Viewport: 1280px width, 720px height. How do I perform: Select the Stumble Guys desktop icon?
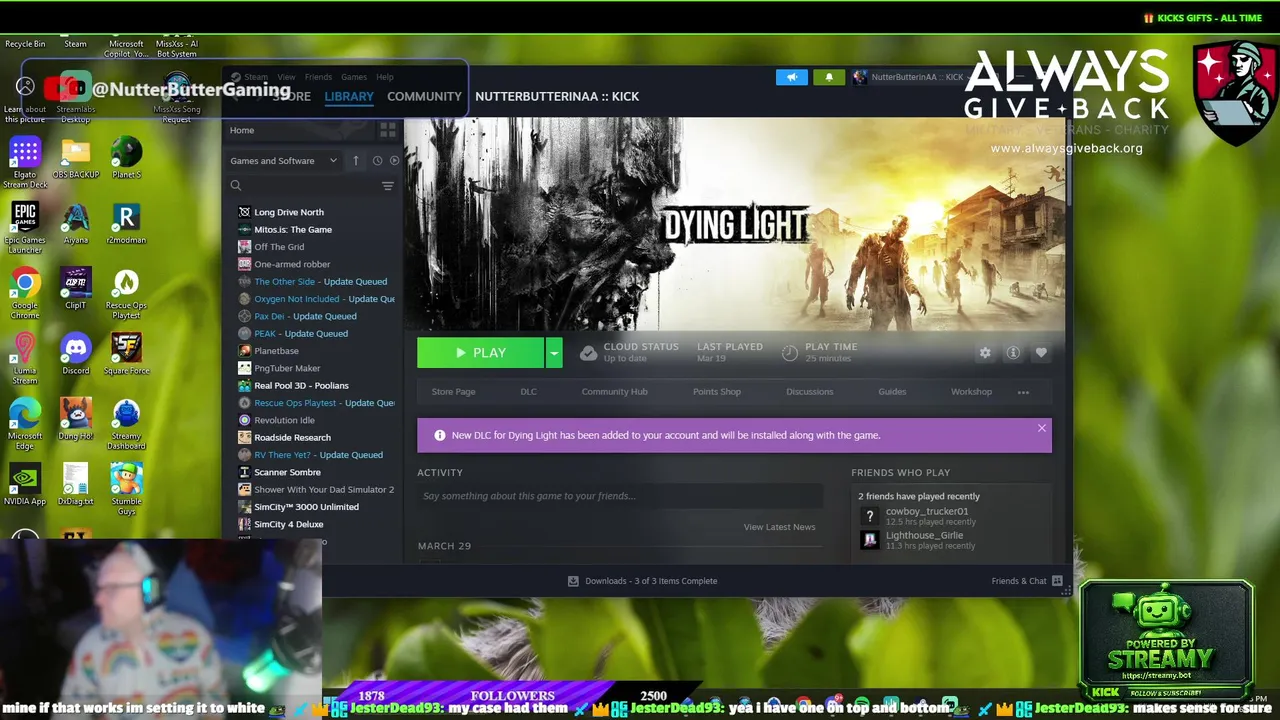126,488
